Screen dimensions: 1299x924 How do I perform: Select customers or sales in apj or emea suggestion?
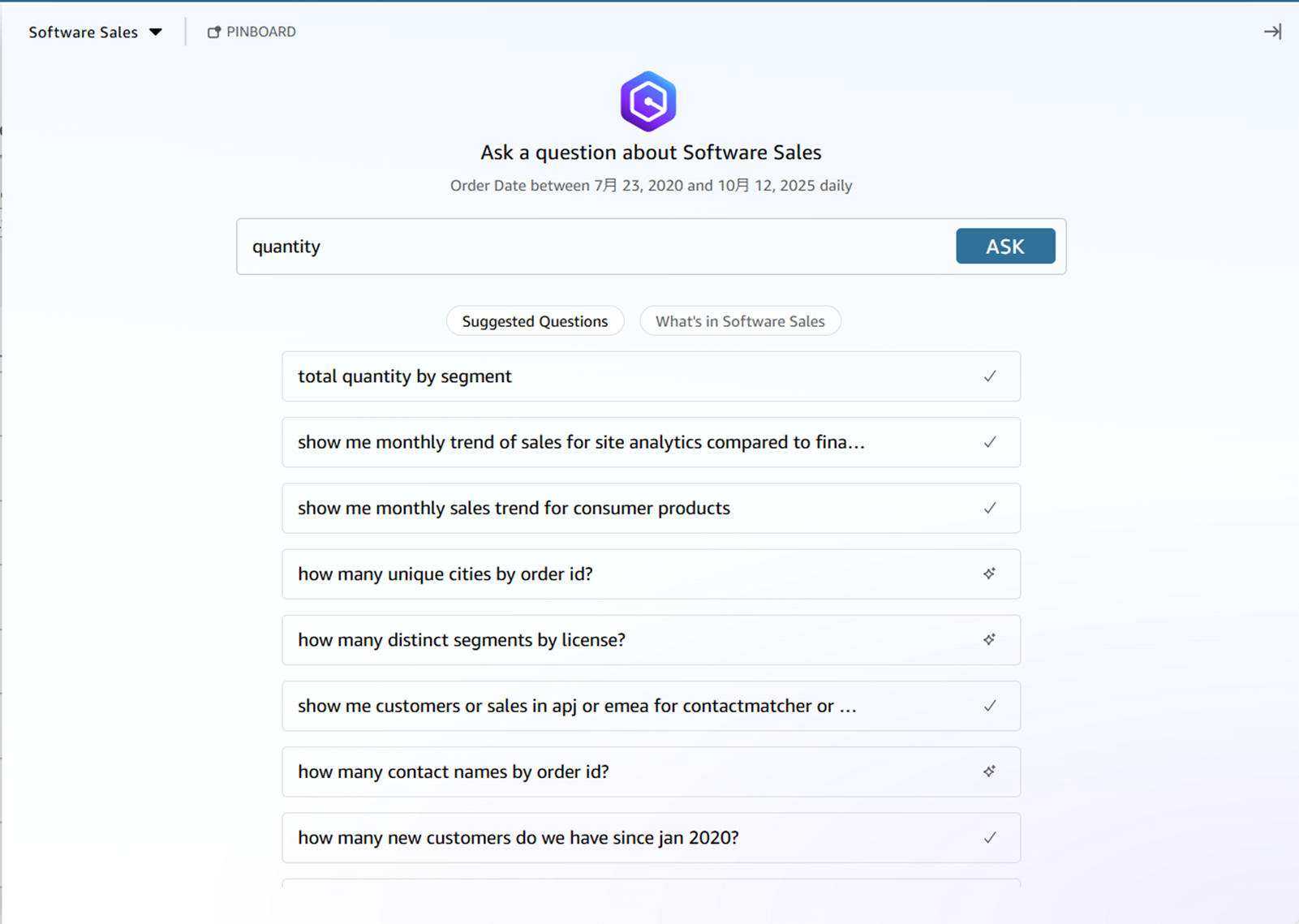651,706
